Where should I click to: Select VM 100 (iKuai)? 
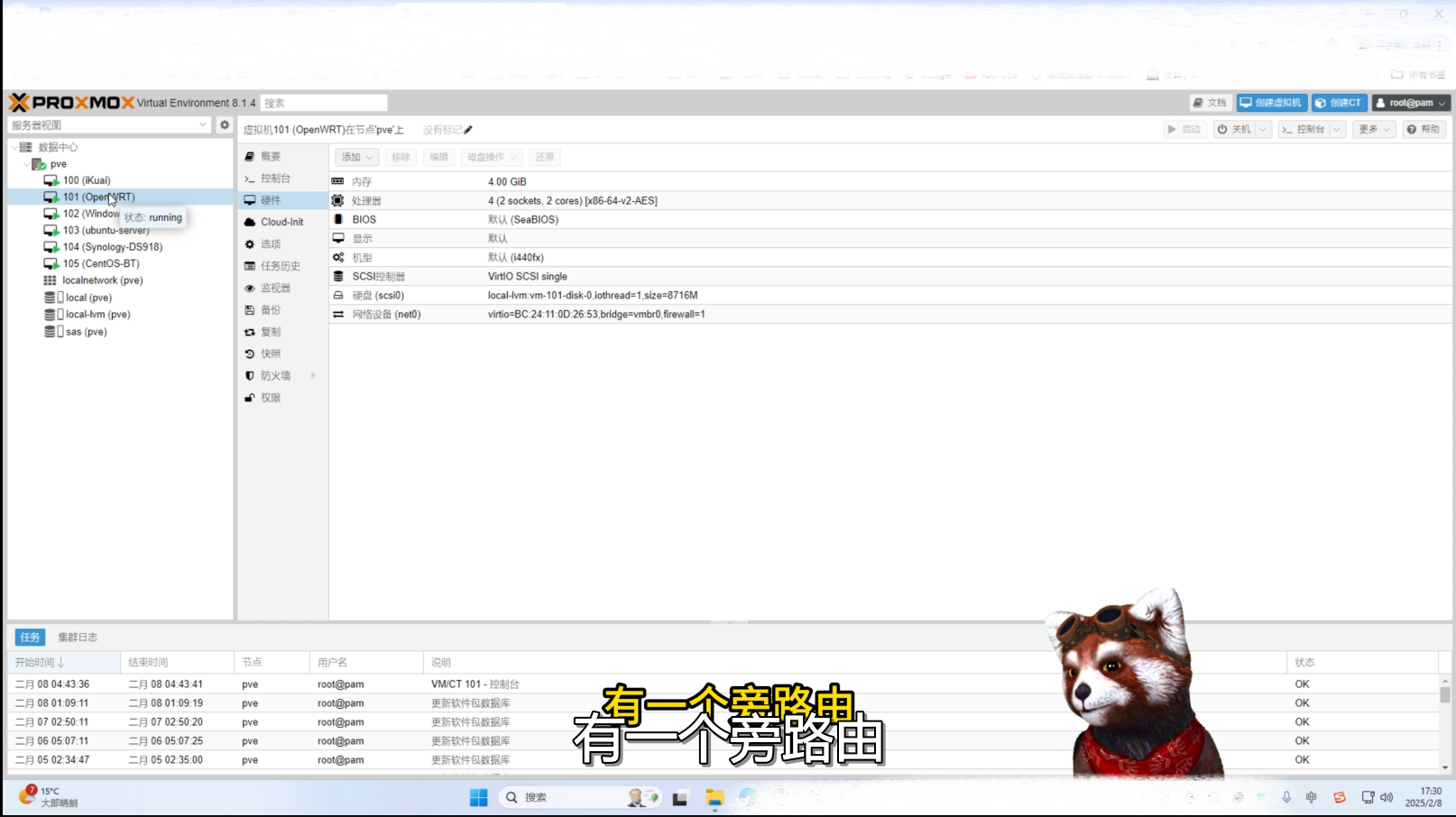point(87,180)
